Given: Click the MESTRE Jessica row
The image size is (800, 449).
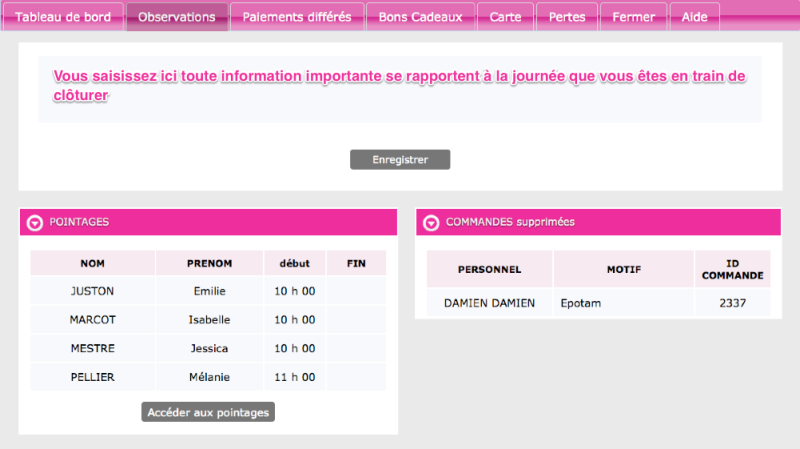Looking at the screenshot, I should (208, 349).
